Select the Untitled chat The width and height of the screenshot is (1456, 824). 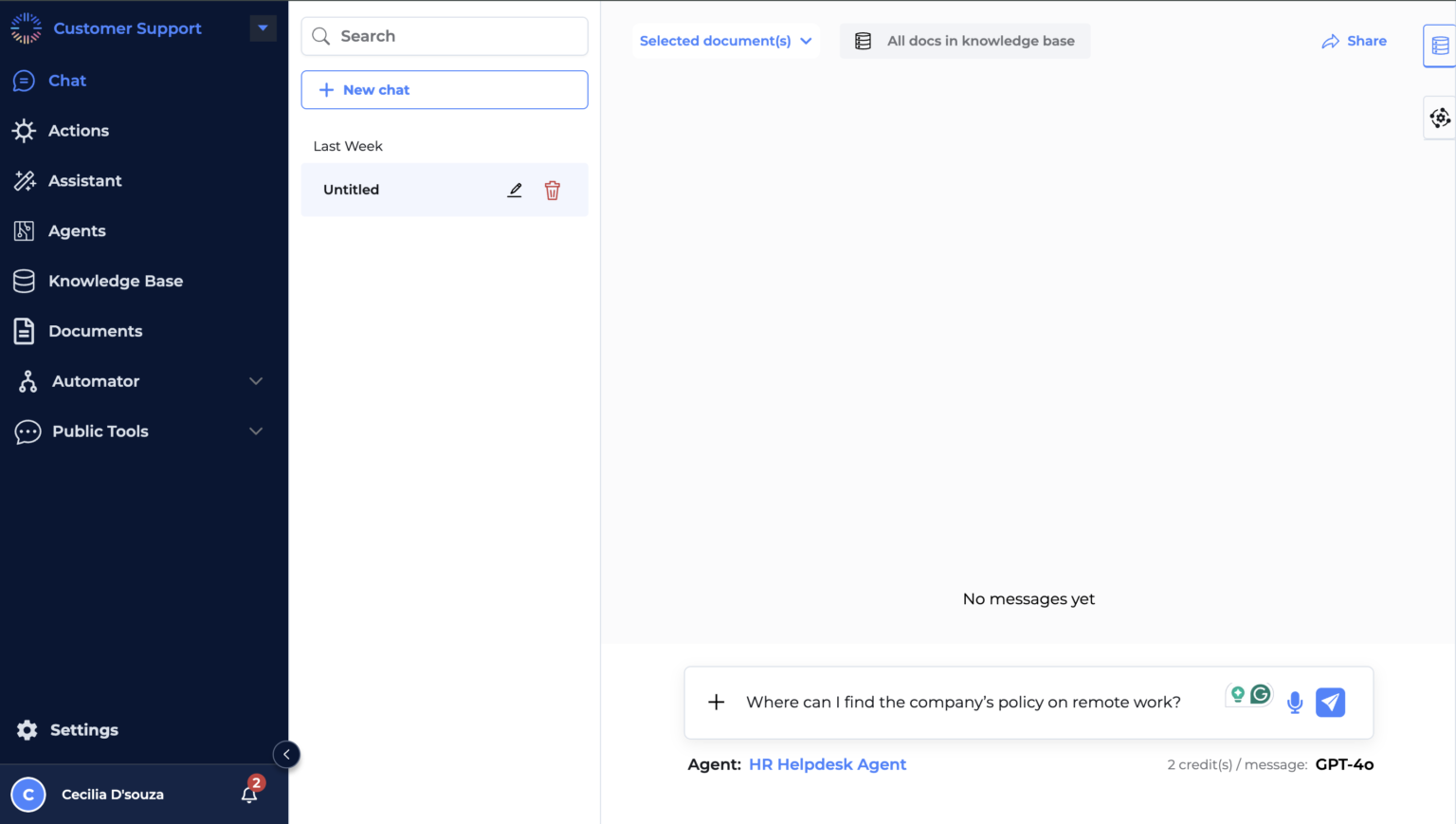[445, 190]
